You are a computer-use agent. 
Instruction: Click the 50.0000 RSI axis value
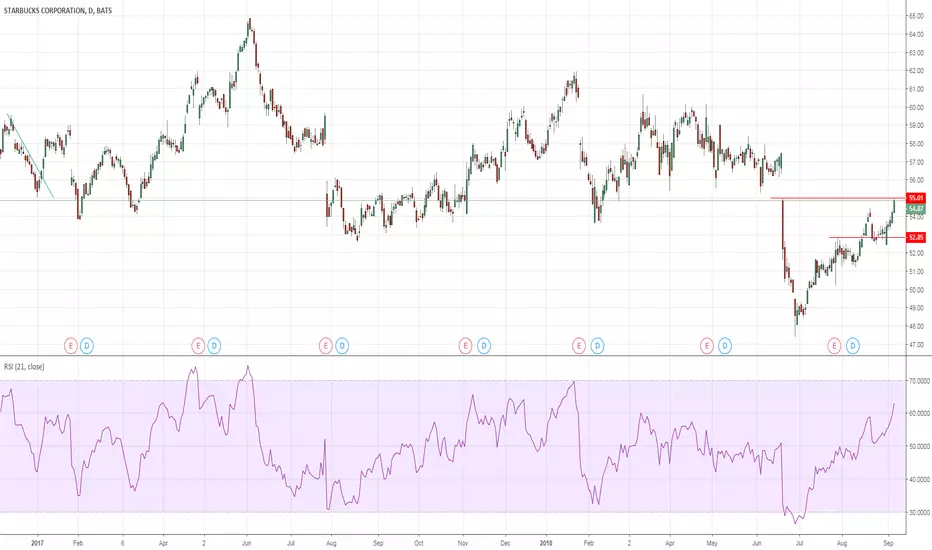pyautogui.click(x=920, y=446)
